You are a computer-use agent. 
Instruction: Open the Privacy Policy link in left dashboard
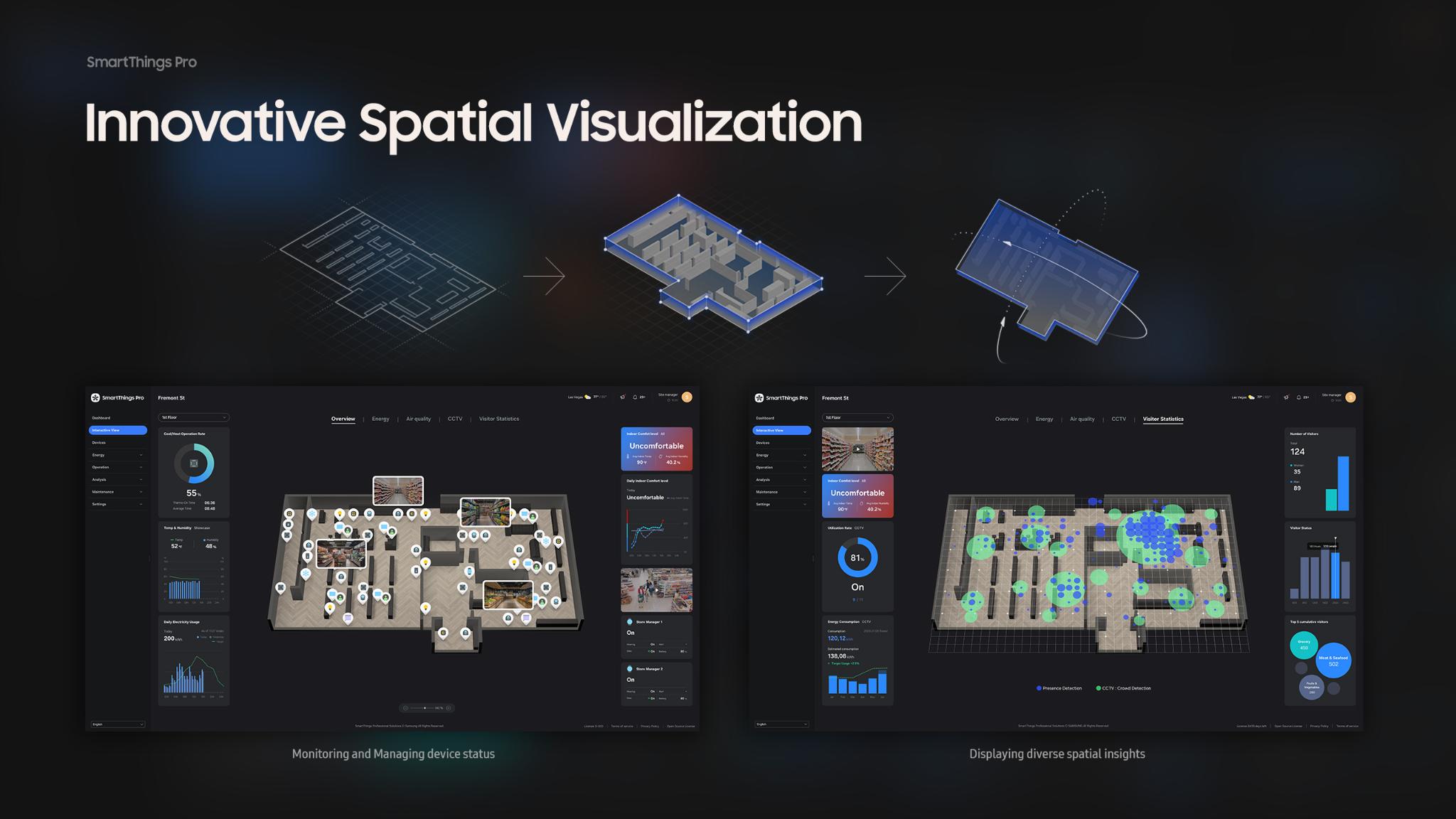point(650,726)
